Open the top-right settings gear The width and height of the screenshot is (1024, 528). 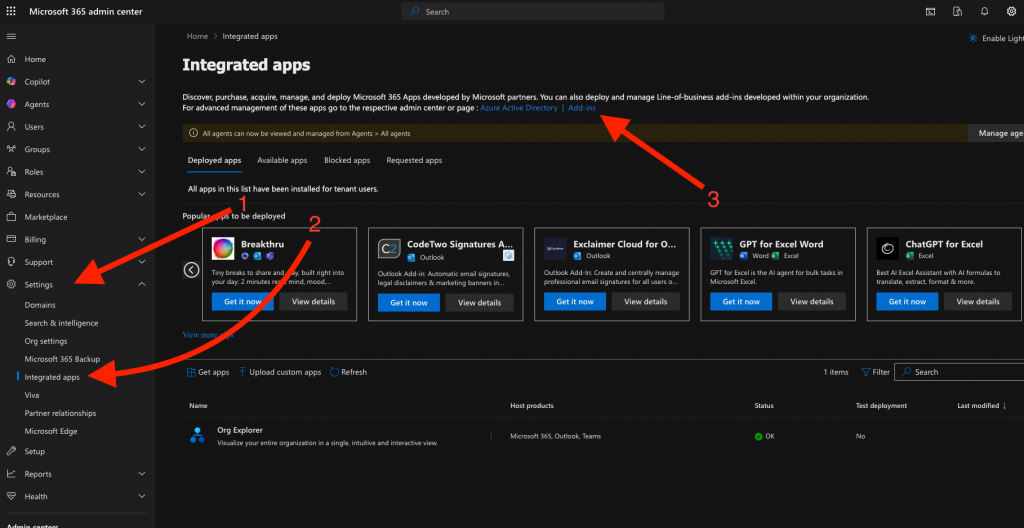(x=1012, y=11)
